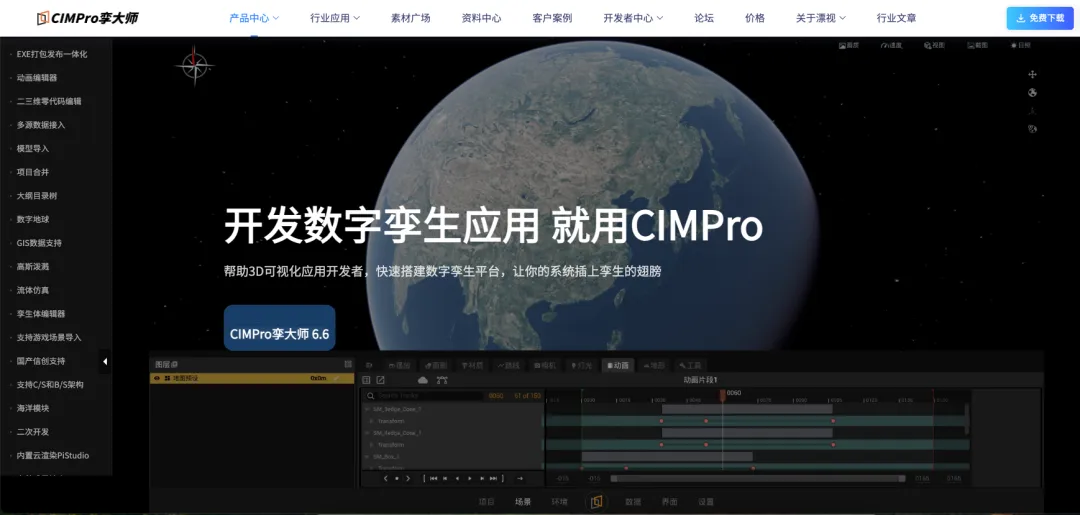Click the panel toggle icon left of 图层 tab
1080x515 pixels.
point(369,366)
